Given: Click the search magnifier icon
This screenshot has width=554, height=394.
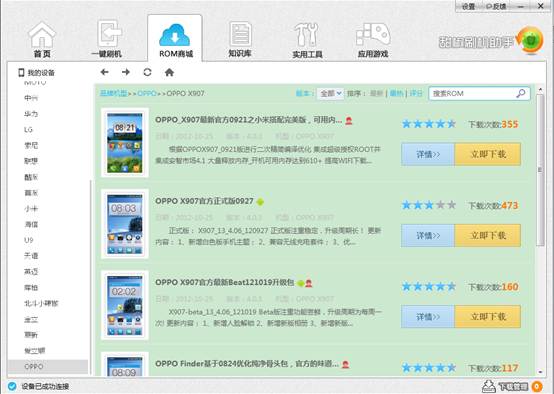Looking at the screenshot, I should point(521,93).
